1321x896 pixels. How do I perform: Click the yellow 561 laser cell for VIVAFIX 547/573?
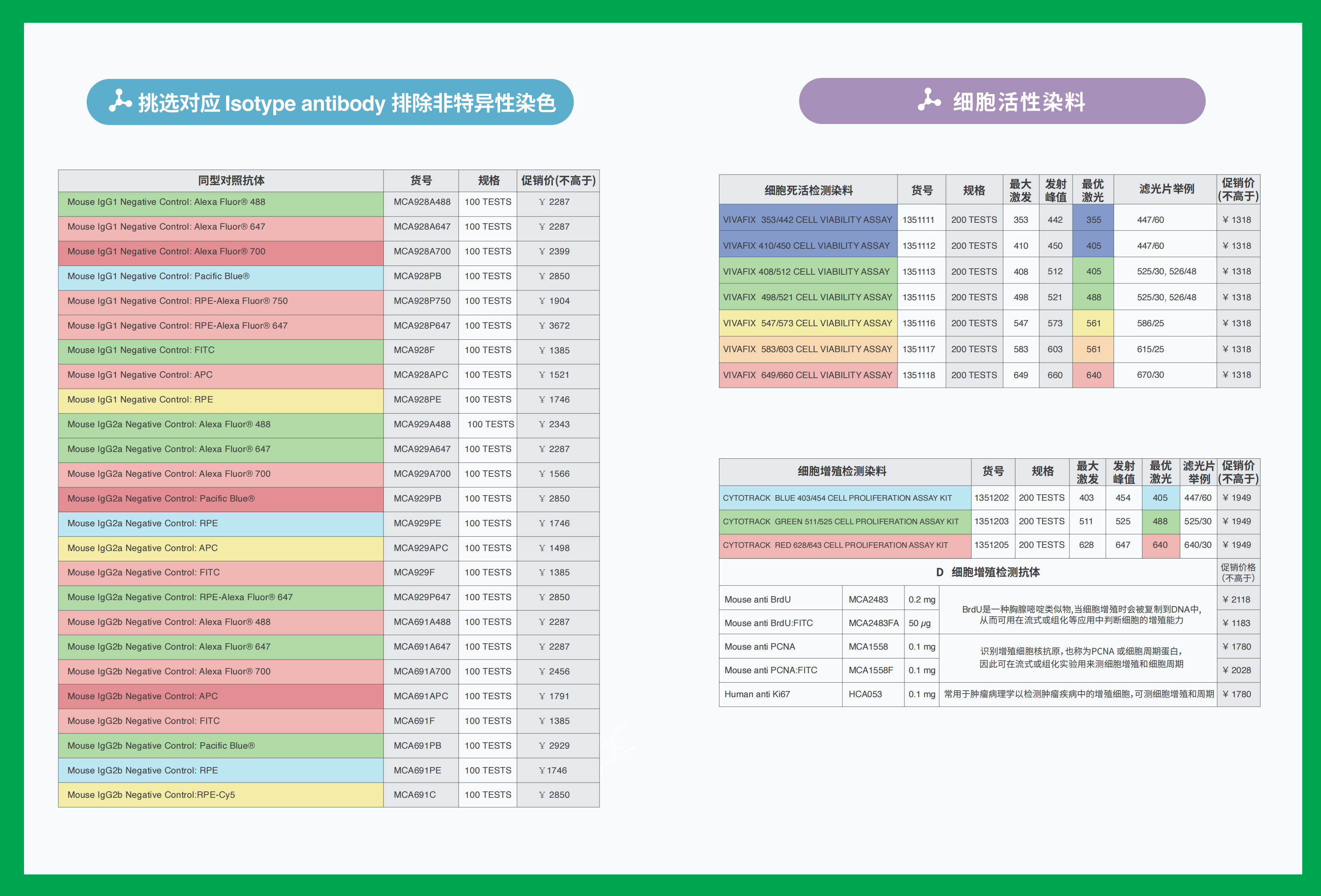click(x=1093, y=323)
